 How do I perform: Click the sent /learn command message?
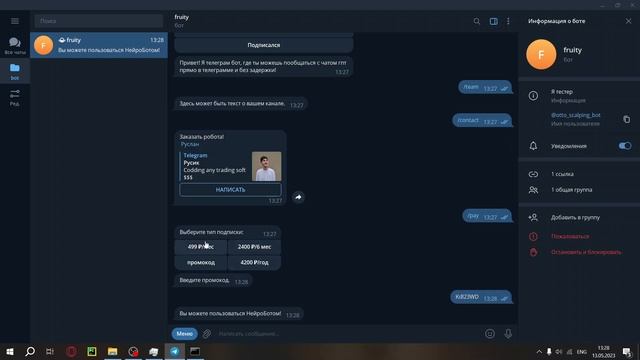(484, 88)
